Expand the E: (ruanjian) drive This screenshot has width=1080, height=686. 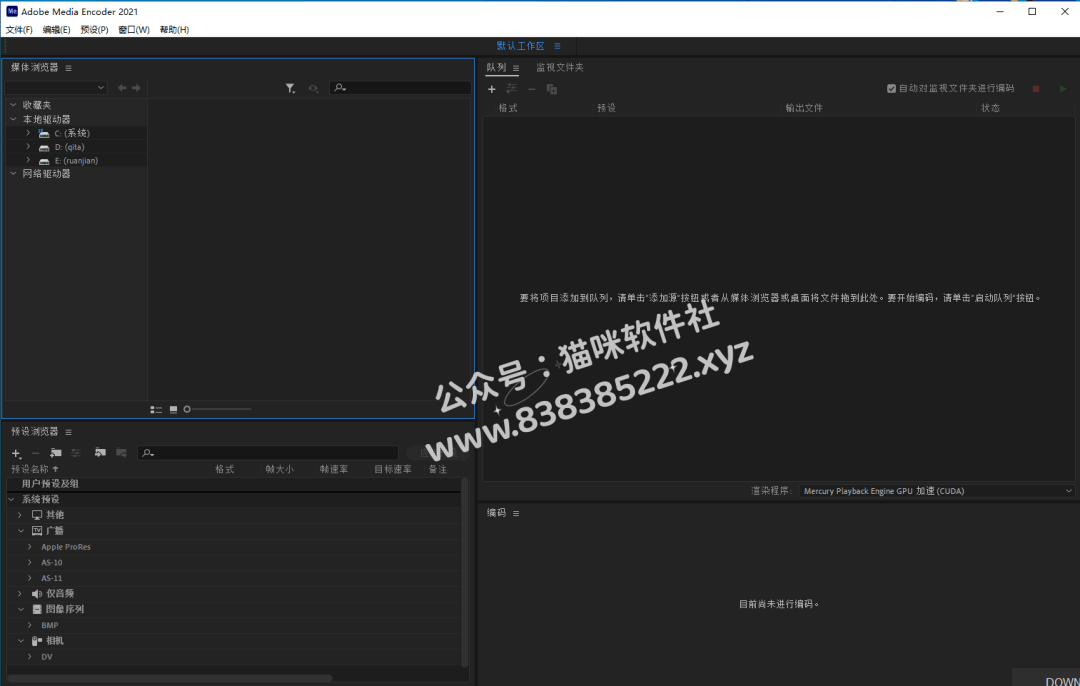(28, 160)
